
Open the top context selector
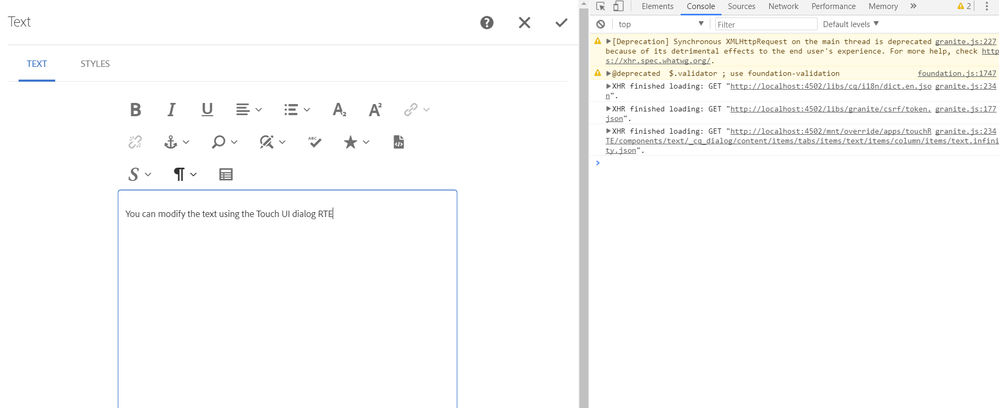[661, 24]
